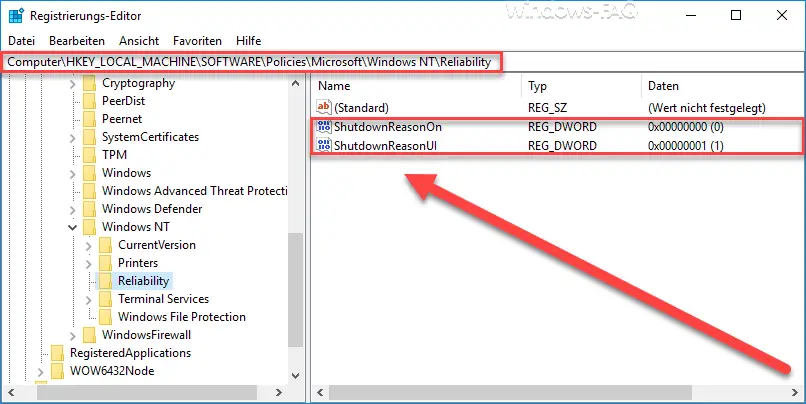Select the Peernet tree entry
This screenshot has width=806, height=404.
pos(122,119)
